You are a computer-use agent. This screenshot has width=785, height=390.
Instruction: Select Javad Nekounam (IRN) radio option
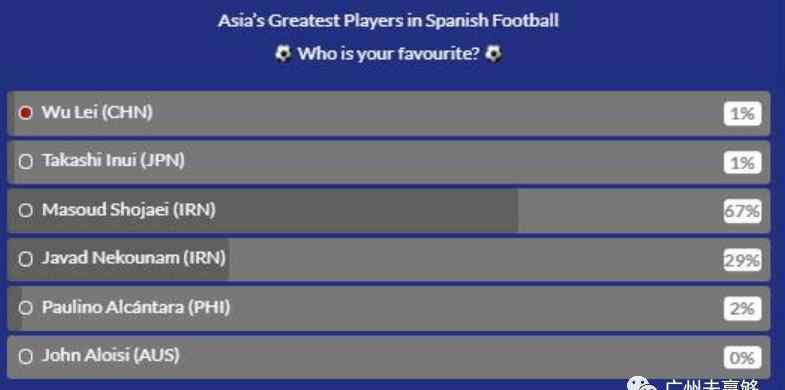[x=26, y=259]
